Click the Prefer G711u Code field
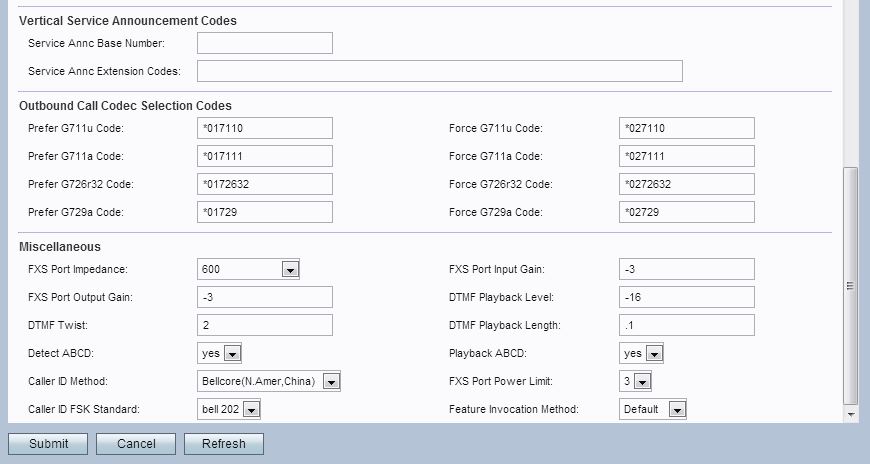This screenshot has height=464, width=870. [x=264, y=128]
